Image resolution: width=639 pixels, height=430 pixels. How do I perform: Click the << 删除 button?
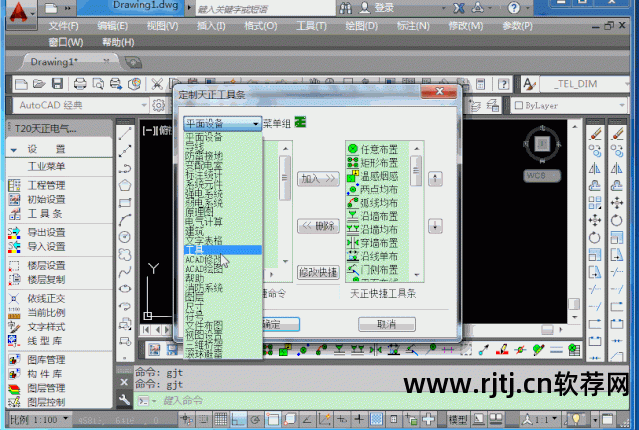click(x=318, y=226)
